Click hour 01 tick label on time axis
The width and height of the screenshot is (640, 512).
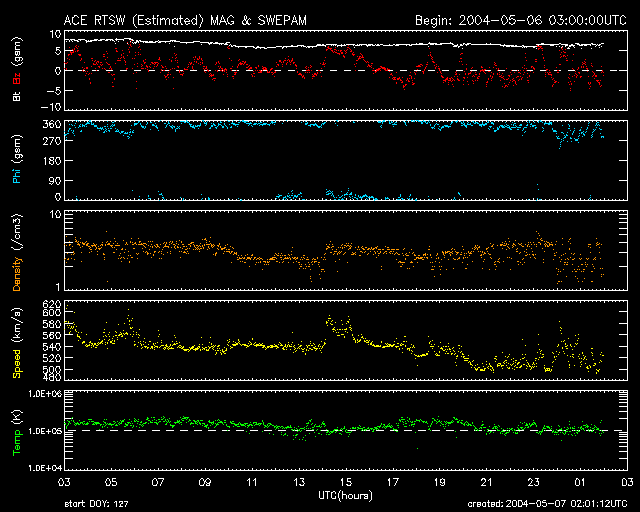coord(579,482)
